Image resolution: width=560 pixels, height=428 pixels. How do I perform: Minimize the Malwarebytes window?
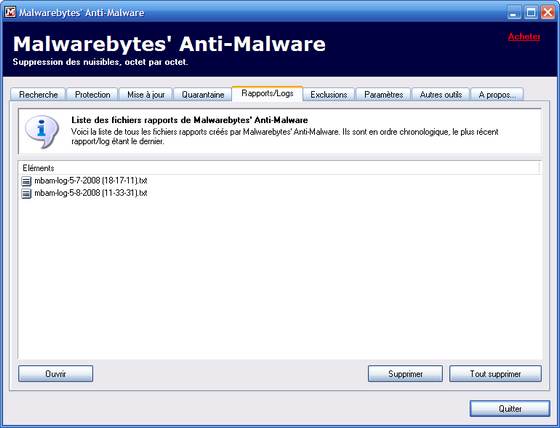pyautogui.click(x=514, y=13)
